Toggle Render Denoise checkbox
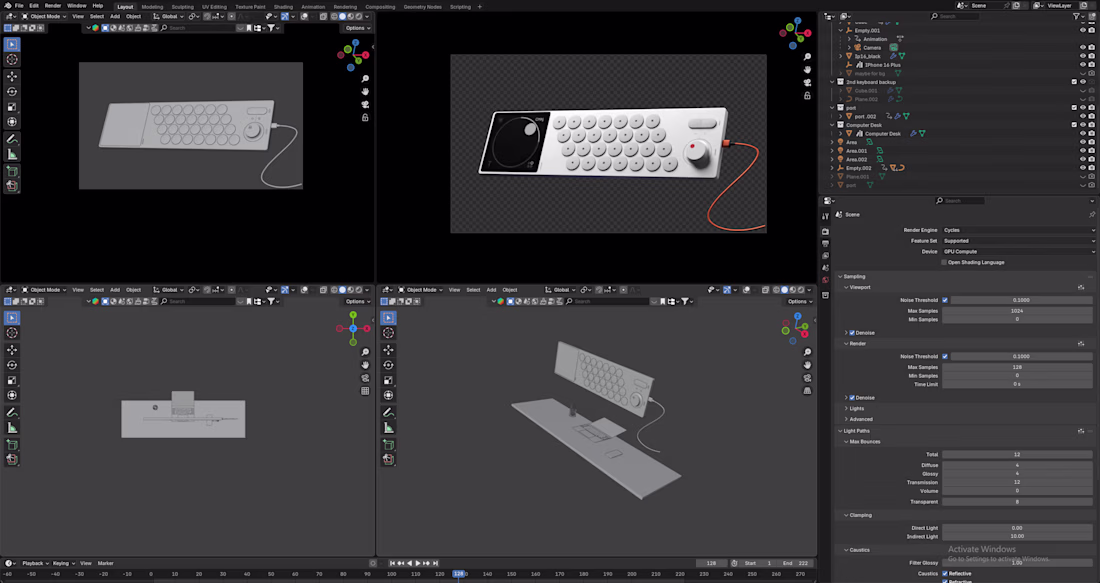Viewport: 1100px width, 583px height. pos(852,398)
